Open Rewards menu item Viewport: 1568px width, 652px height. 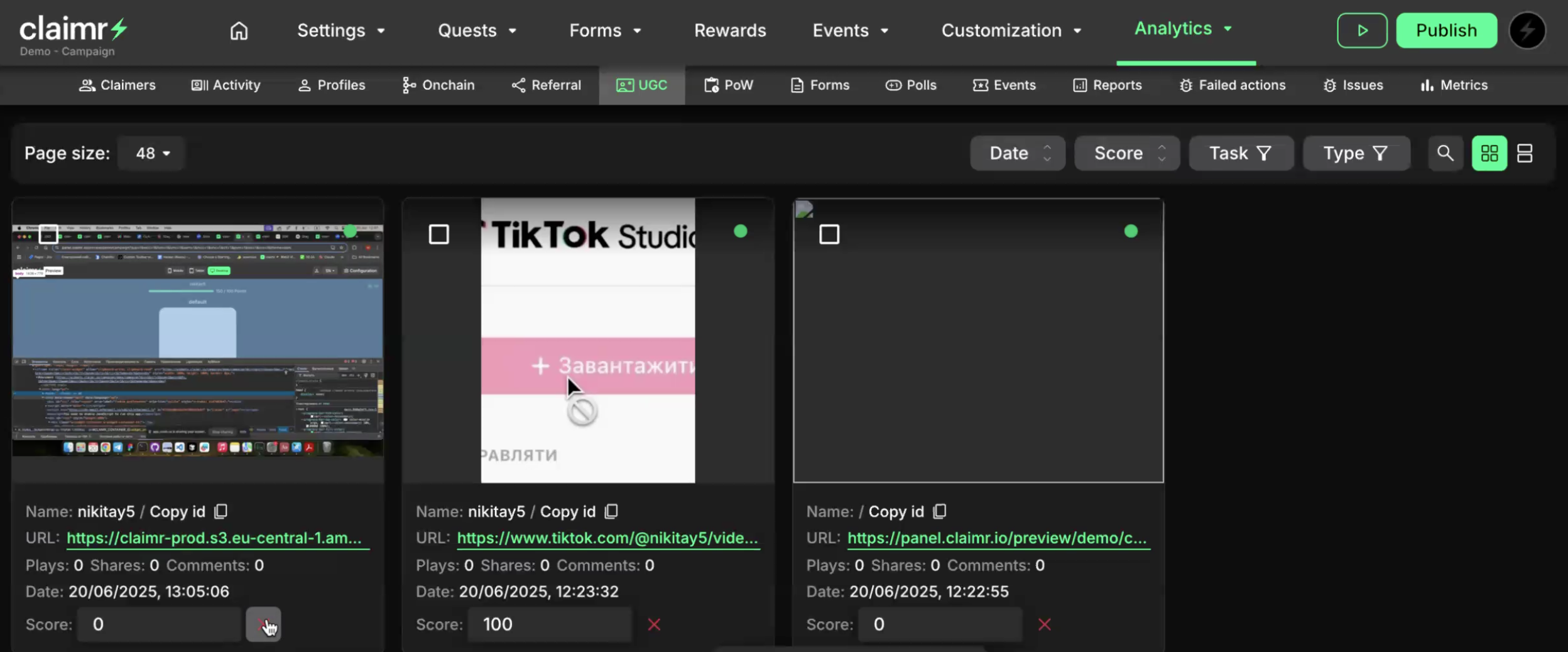[729, 30]
